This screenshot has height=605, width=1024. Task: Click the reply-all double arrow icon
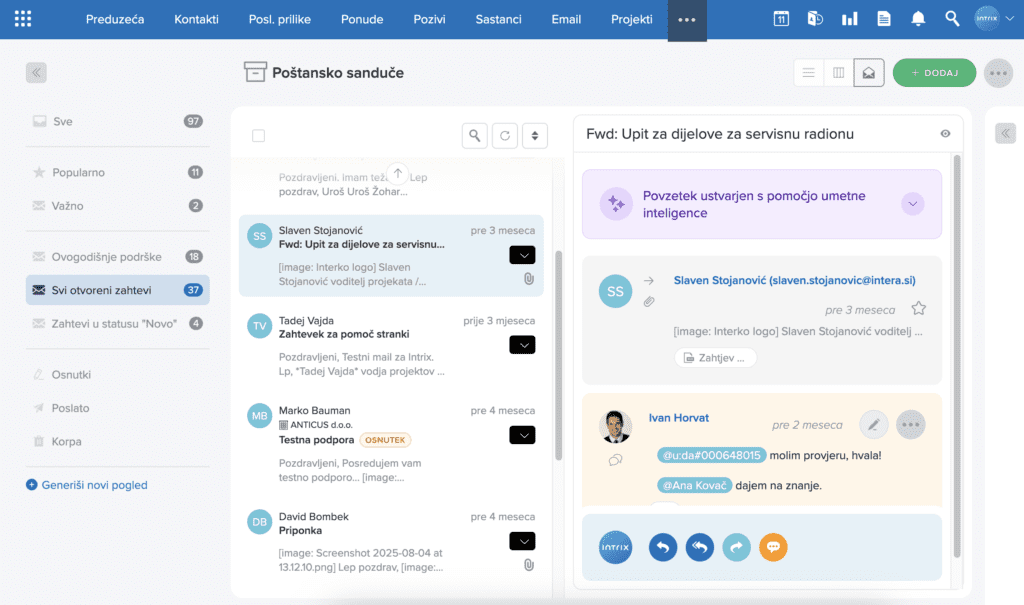pos(699,548)
